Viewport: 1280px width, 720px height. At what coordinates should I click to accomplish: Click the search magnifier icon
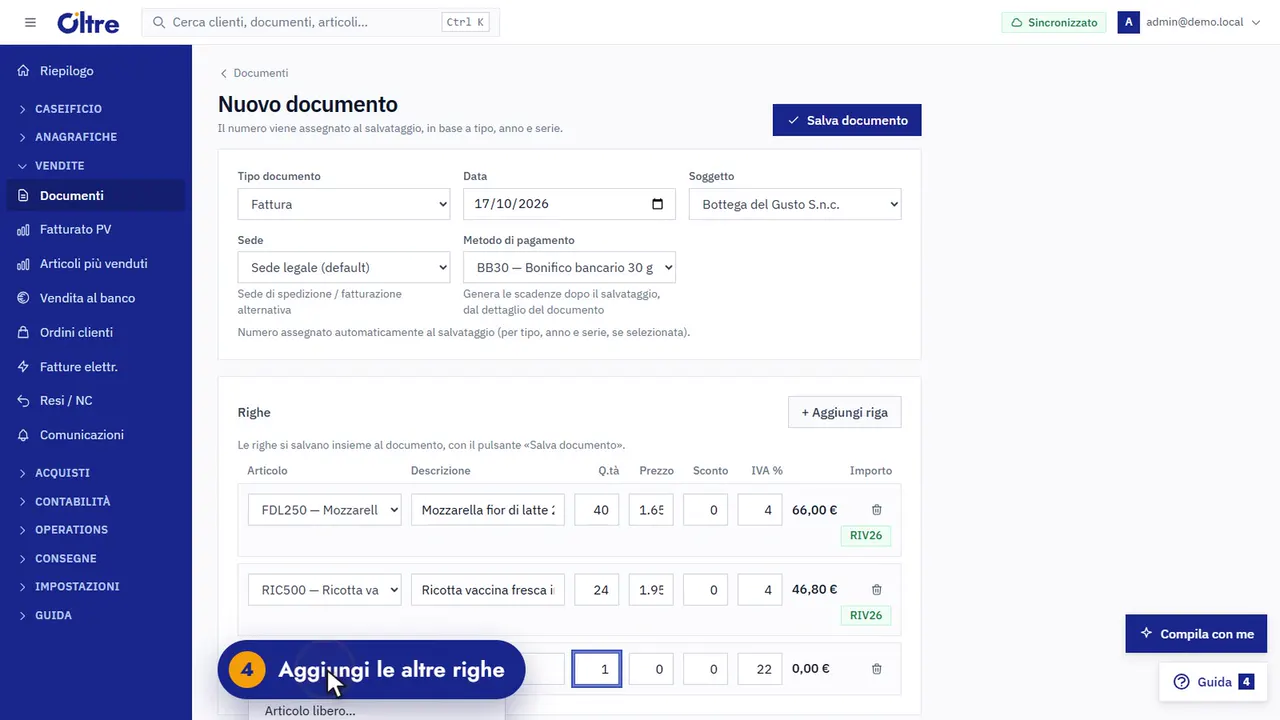pos(159,22)
